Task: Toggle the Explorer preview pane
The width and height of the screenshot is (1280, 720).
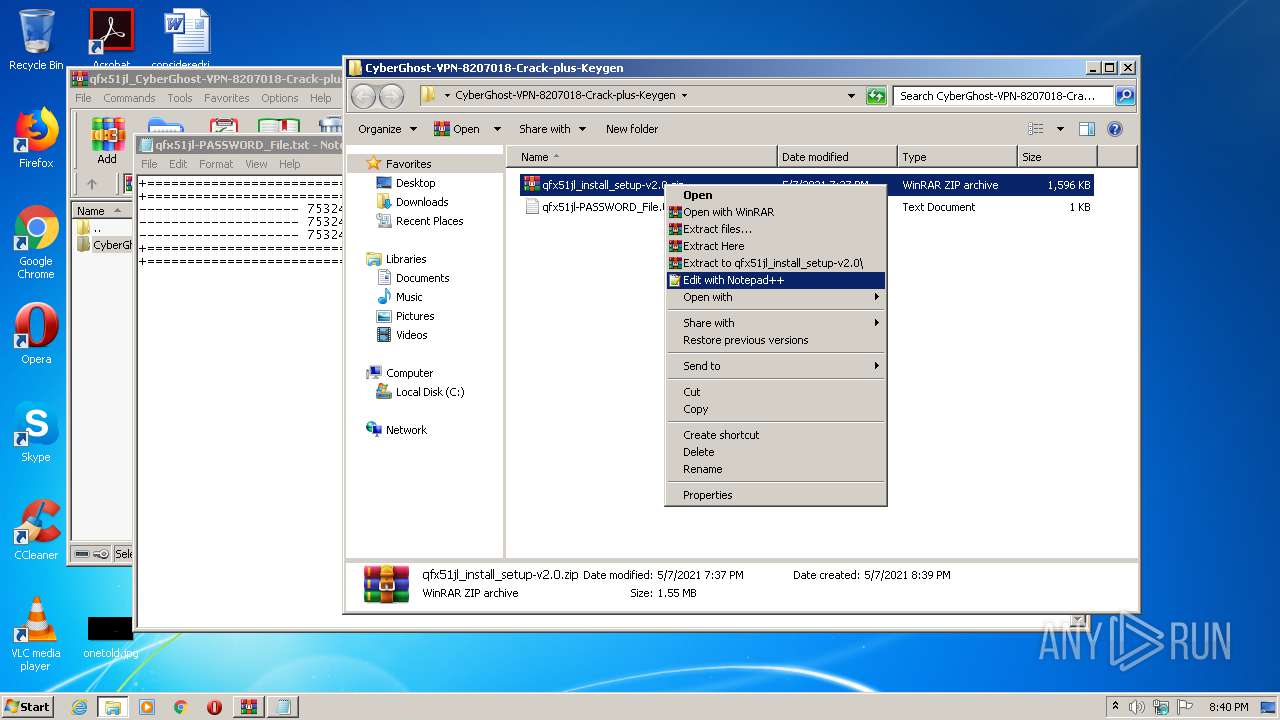Action: (1087, 129)
